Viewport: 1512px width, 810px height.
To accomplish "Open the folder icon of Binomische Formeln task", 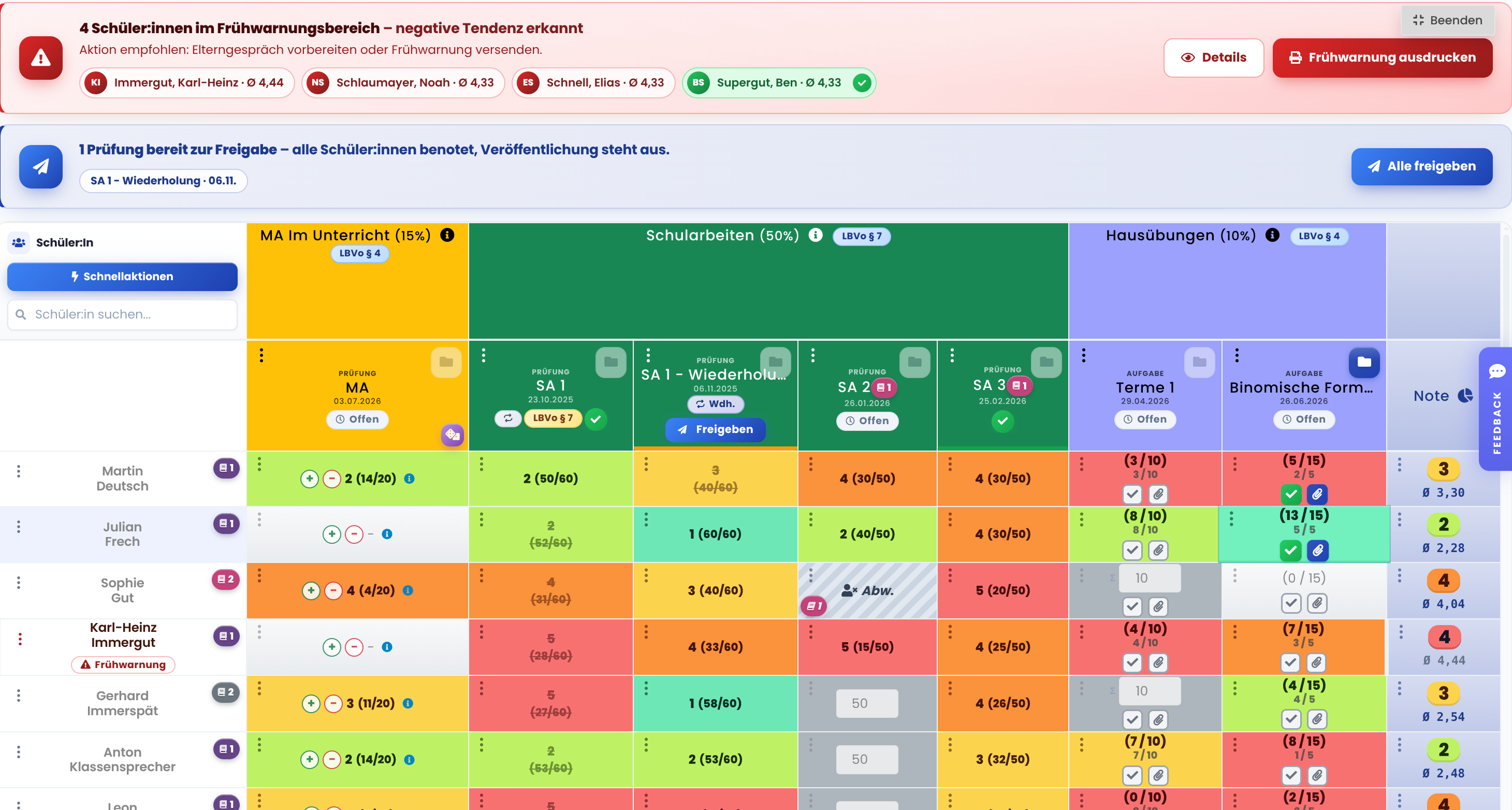I will click(1363, 362).
